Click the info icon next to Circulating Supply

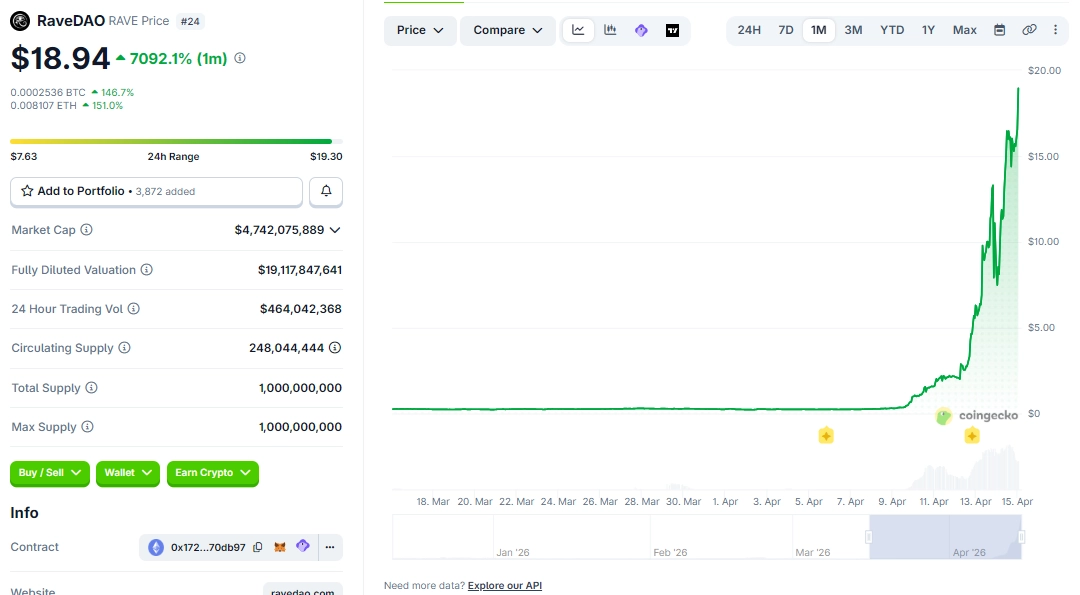tap(125, 348)
